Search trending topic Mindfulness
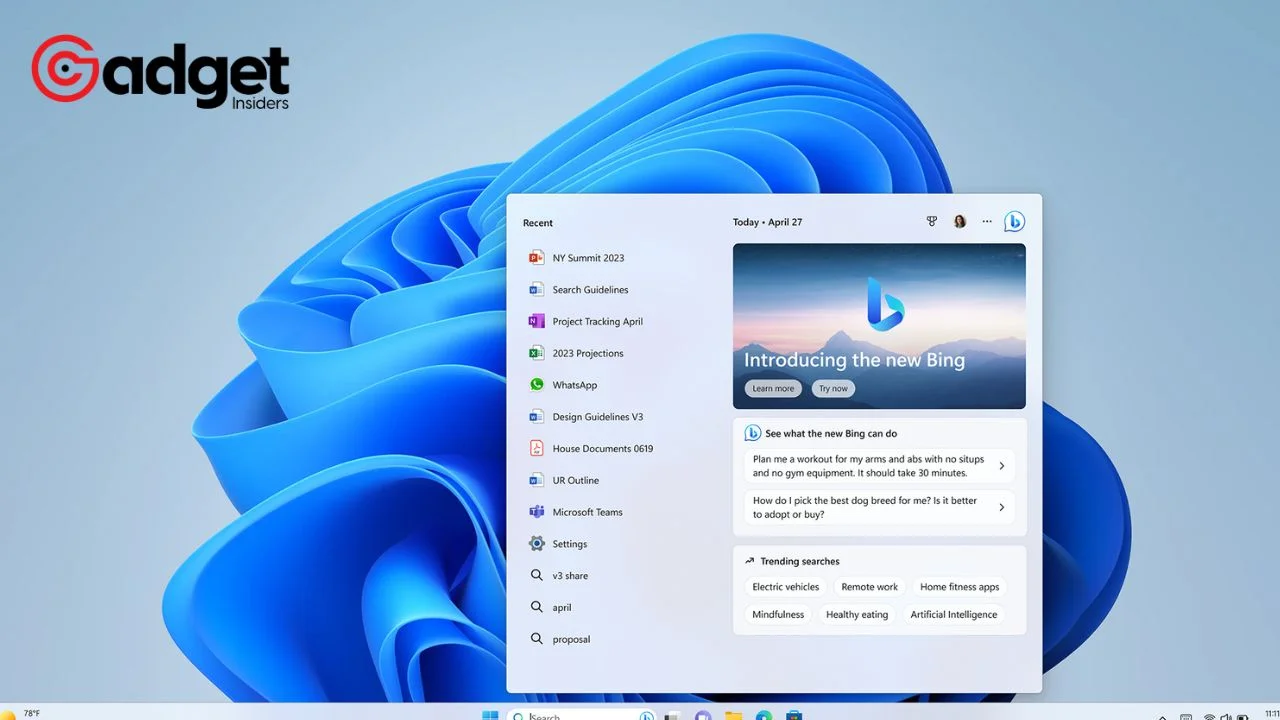 pos(778,615)
